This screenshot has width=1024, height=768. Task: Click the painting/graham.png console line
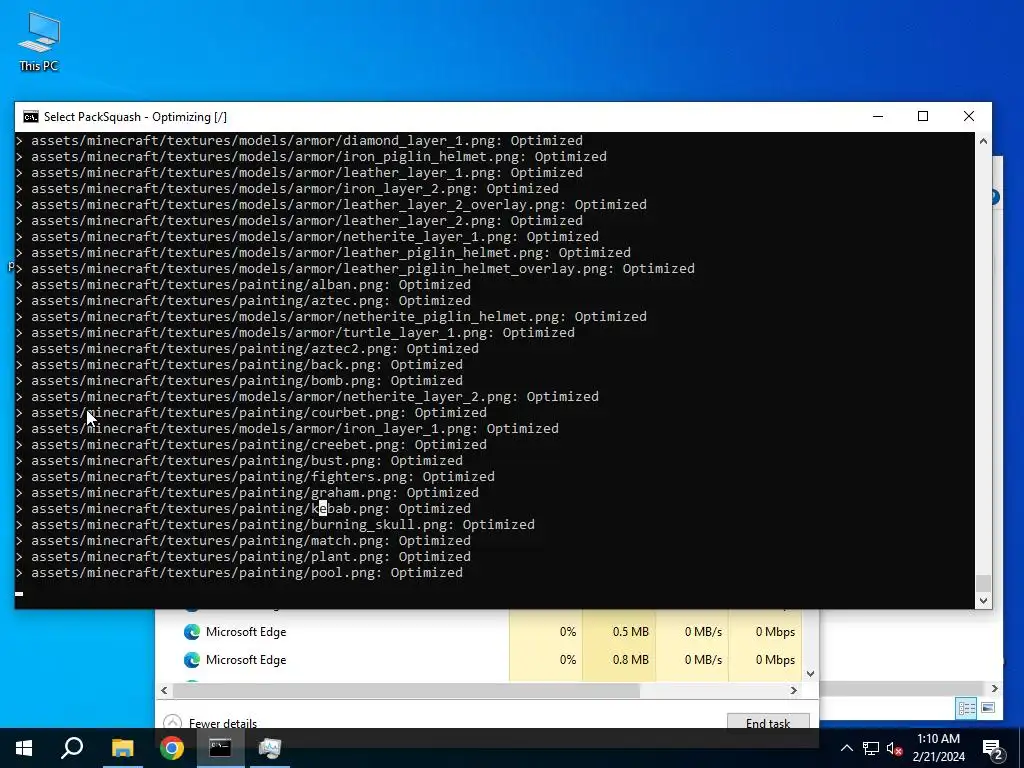click(248, 492)
